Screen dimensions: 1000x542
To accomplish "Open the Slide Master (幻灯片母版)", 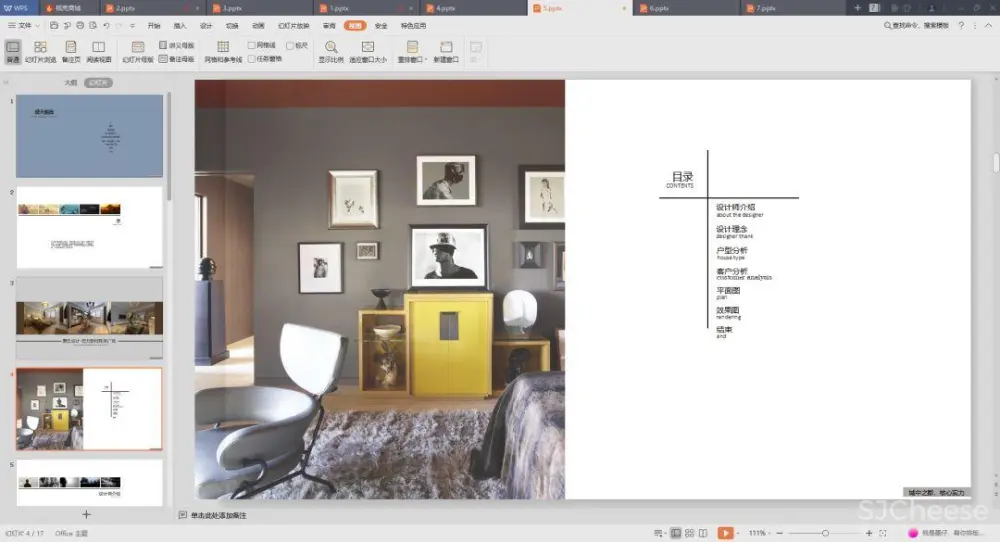I will pyautogui.click(x=138, y=52).
